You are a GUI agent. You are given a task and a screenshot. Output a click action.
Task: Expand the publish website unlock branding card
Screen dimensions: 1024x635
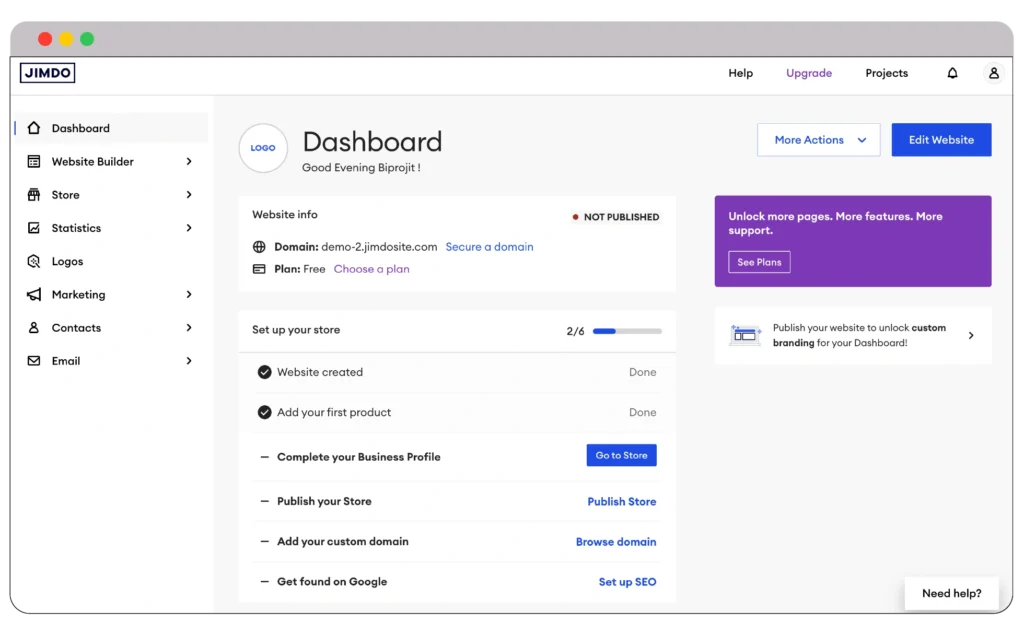coord(970,335)
